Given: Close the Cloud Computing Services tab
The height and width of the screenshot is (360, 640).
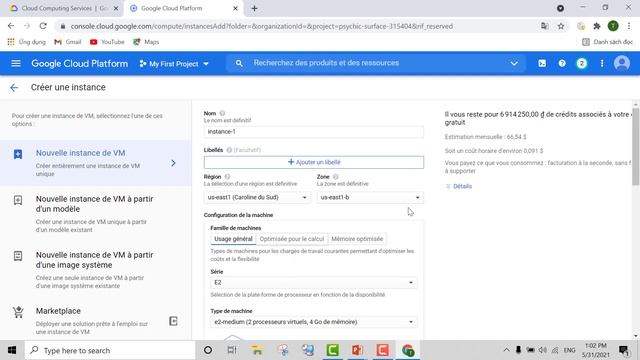Looking at the screenshot, I should pyautogui.click(x=116, y=8).
